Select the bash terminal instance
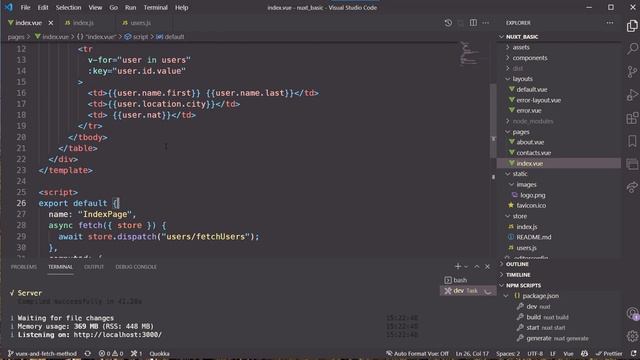Image resolution: width=640 pixels, height=360 pixels. (468, 280)
